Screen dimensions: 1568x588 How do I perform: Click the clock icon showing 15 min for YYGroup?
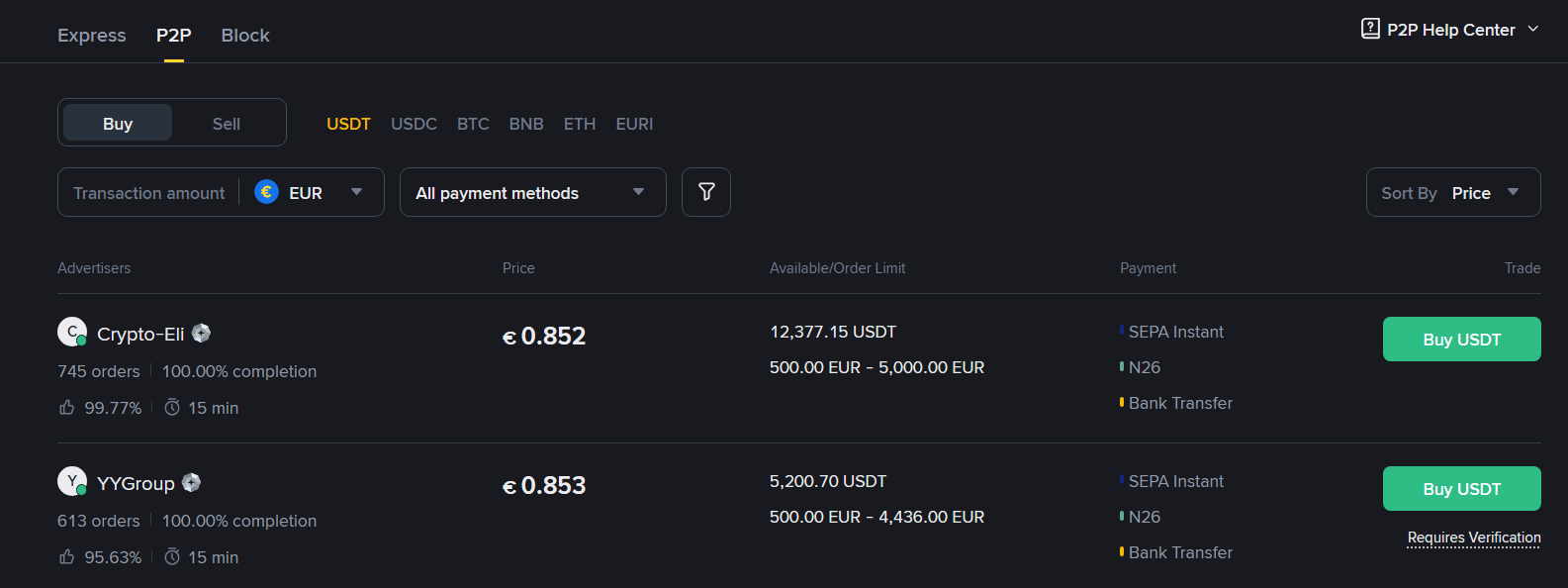click(171, 556)
